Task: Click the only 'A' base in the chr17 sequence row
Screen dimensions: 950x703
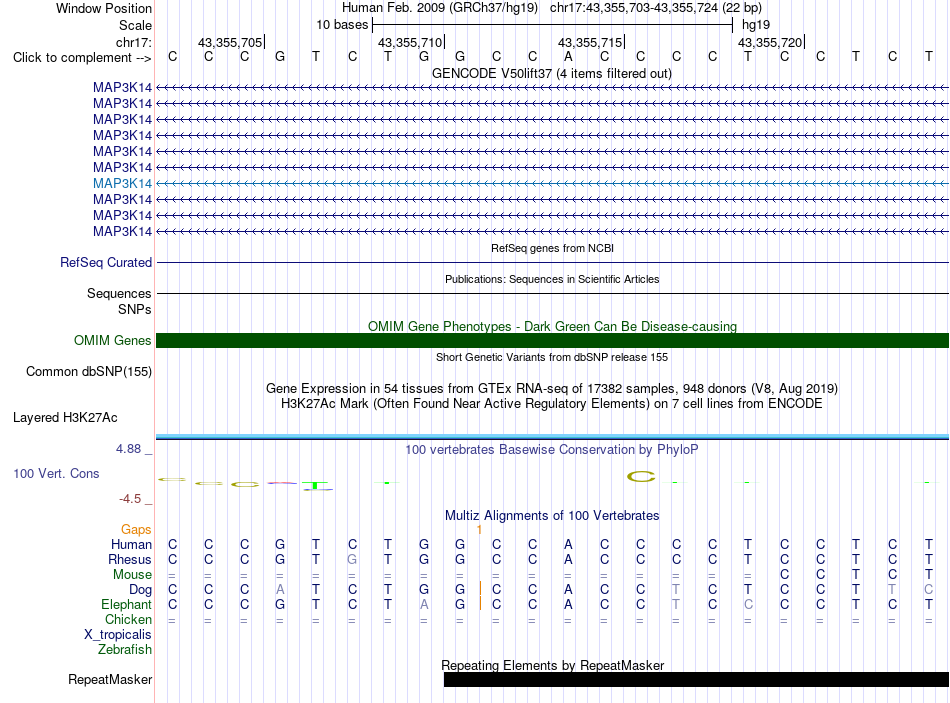Action: coord(568,57)
